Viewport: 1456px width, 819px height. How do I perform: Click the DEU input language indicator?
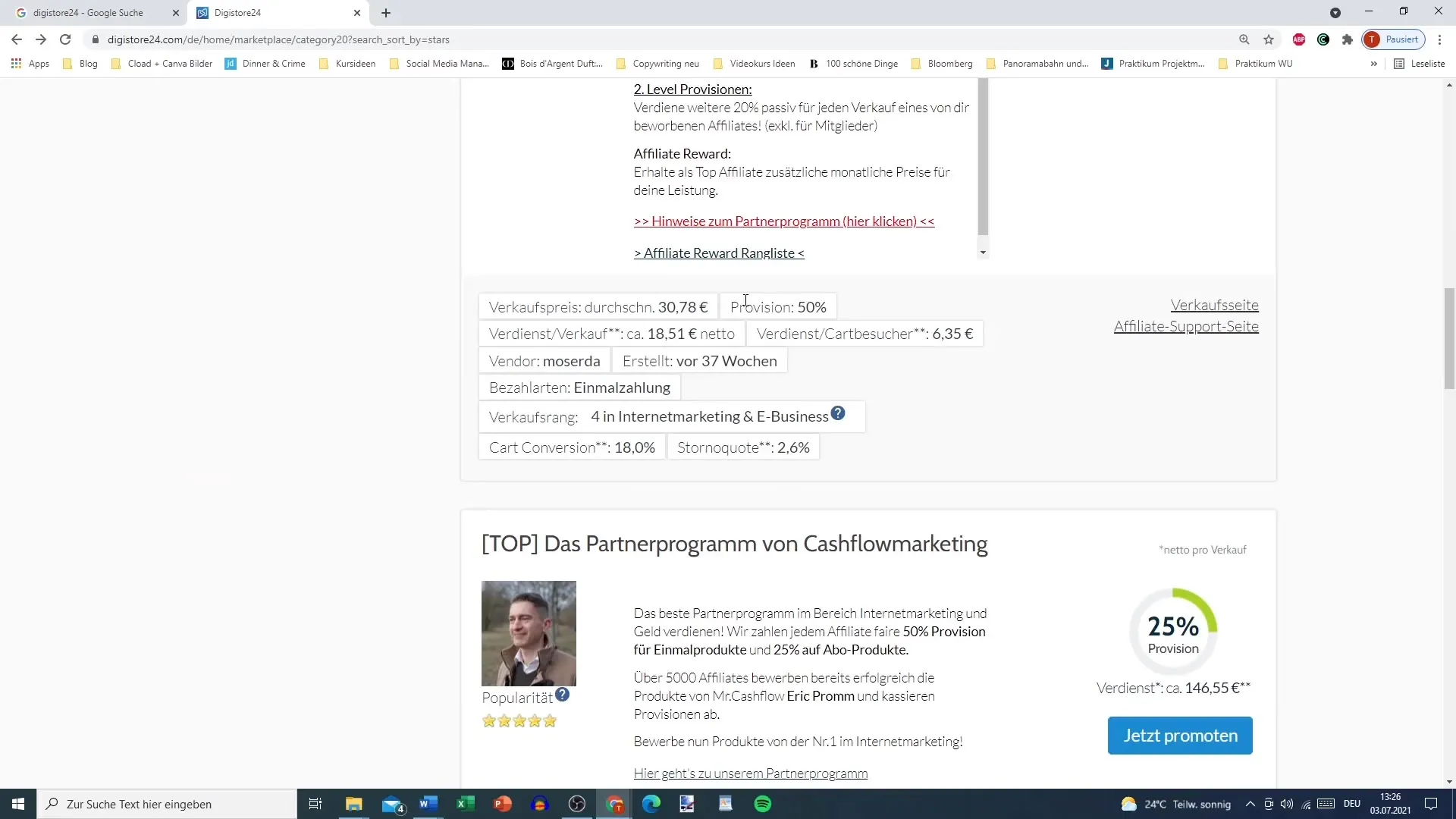tap(1352, 804)
